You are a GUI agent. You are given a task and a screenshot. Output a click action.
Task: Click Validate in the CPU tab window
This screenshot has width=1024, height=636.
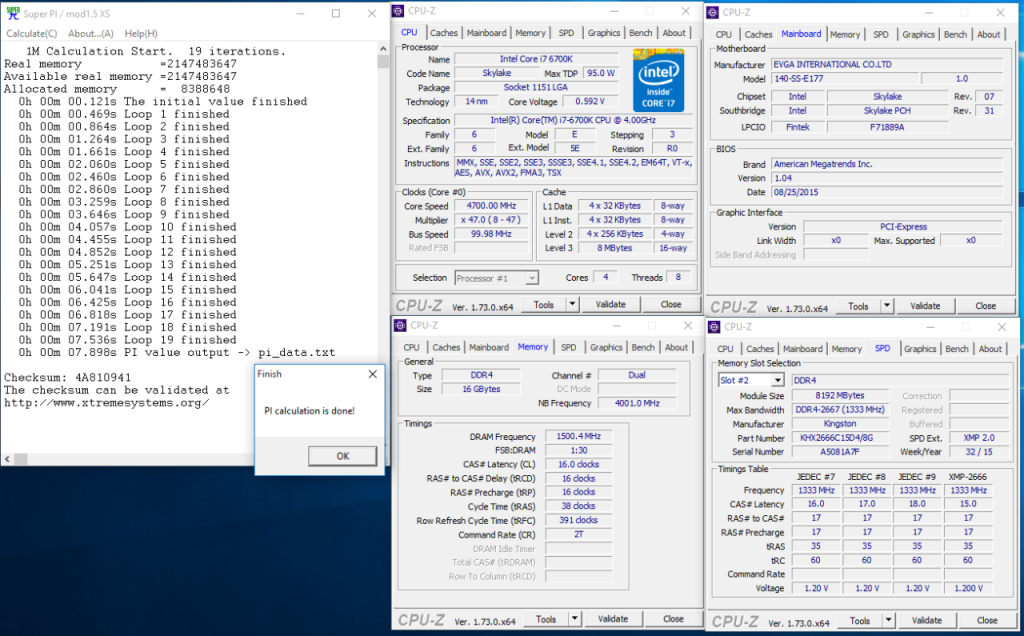tap(611, 304)
